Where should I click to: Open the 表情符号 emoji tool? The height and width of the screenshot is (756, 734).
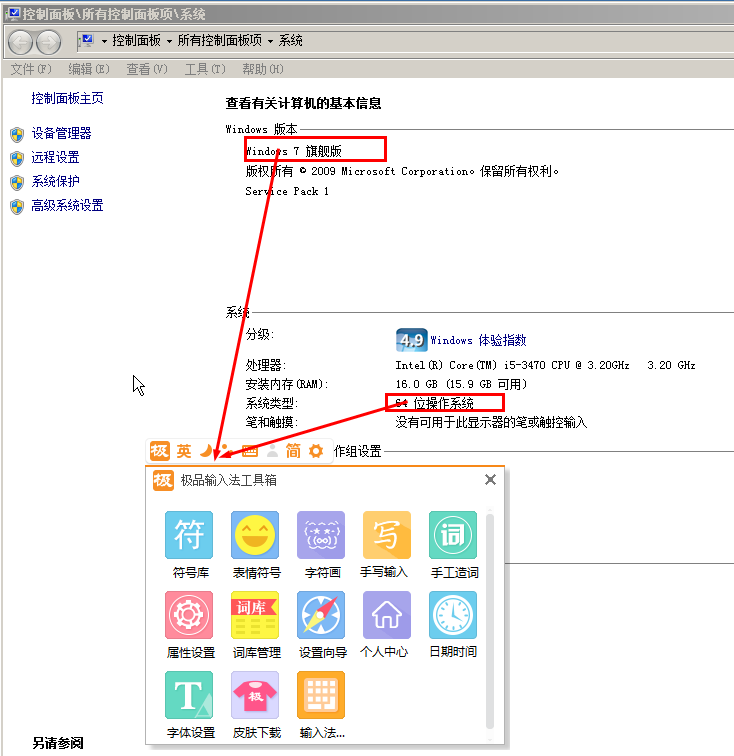point(255,544)
